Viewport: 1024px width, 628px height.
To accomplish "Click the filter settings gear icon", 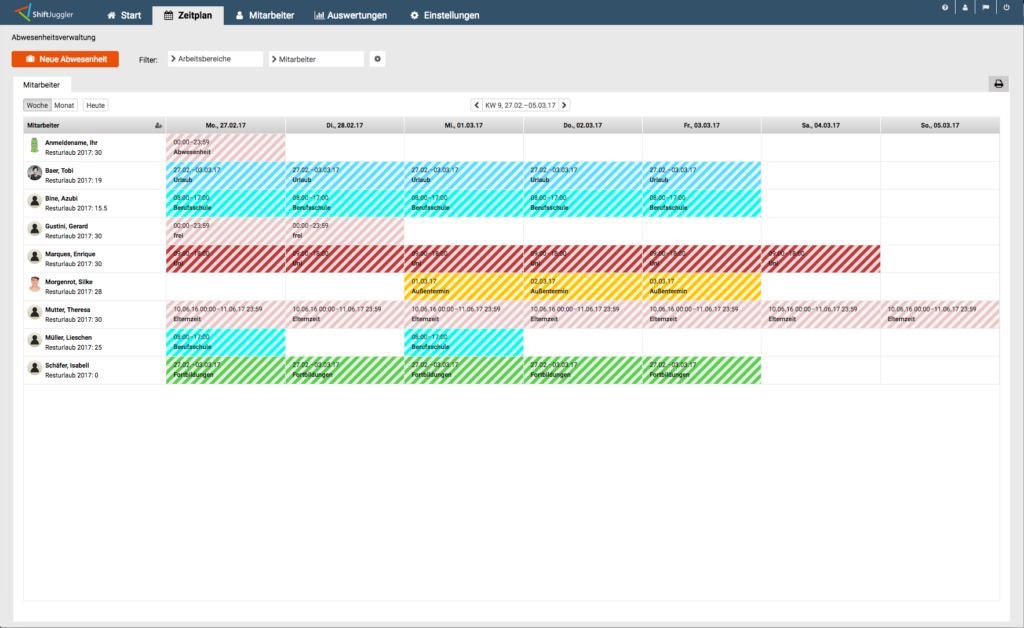I will (x=377, y=59).
